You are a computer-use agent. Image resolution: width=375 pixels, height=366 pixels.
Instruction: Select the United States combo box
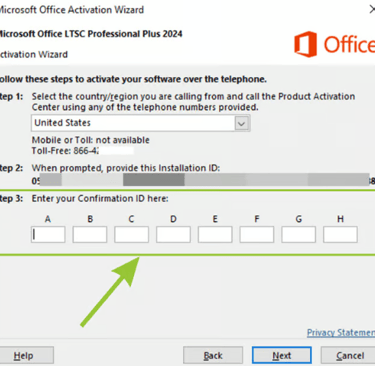(141, 123)
